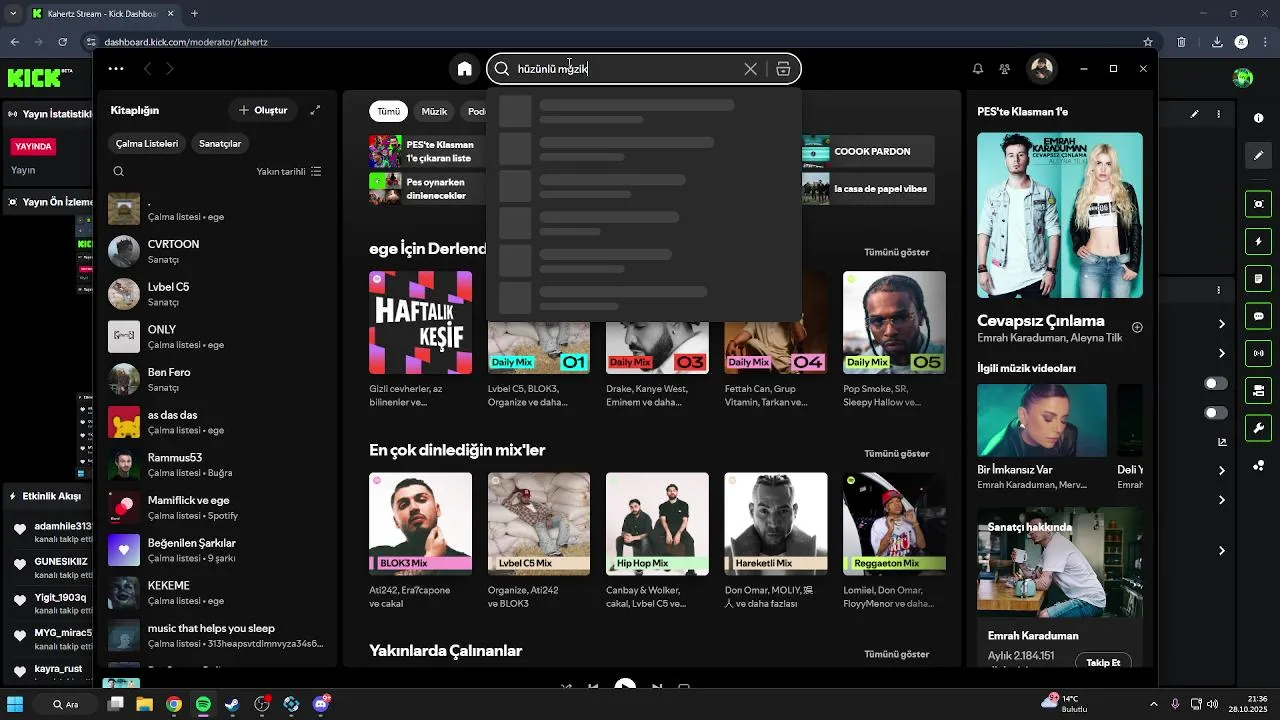Click Kick wrench tools sidebar icon

click(x=1258, y=428)
